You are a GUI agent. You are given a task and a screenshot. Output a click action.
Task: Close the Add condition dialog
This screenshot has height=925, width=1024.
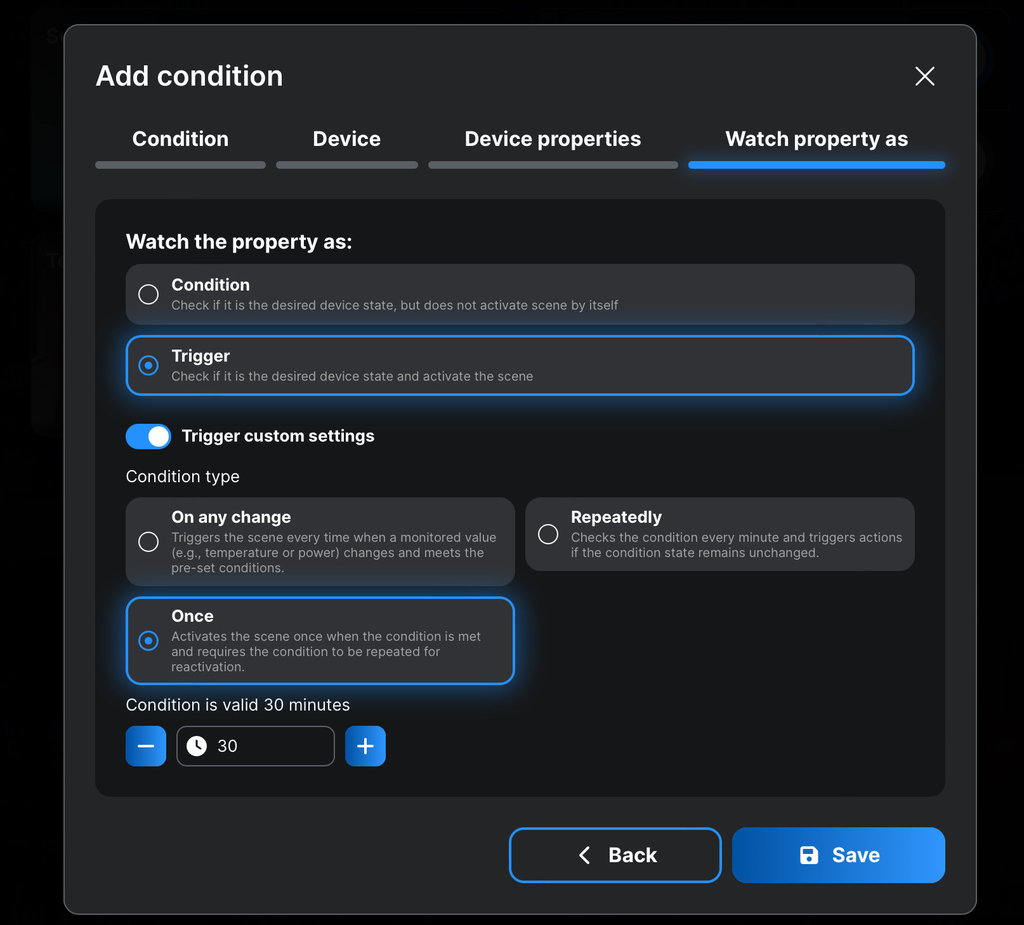[925, 77]
